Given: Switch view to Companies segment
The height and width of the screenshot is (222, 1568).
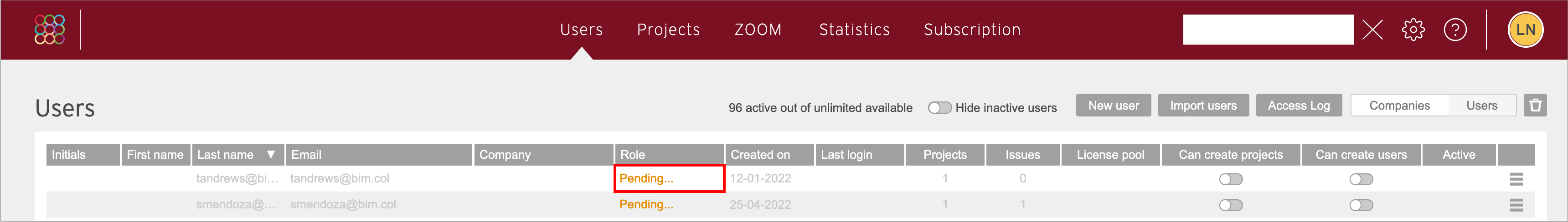Looking at the screenshot, I should point(1399,105).
